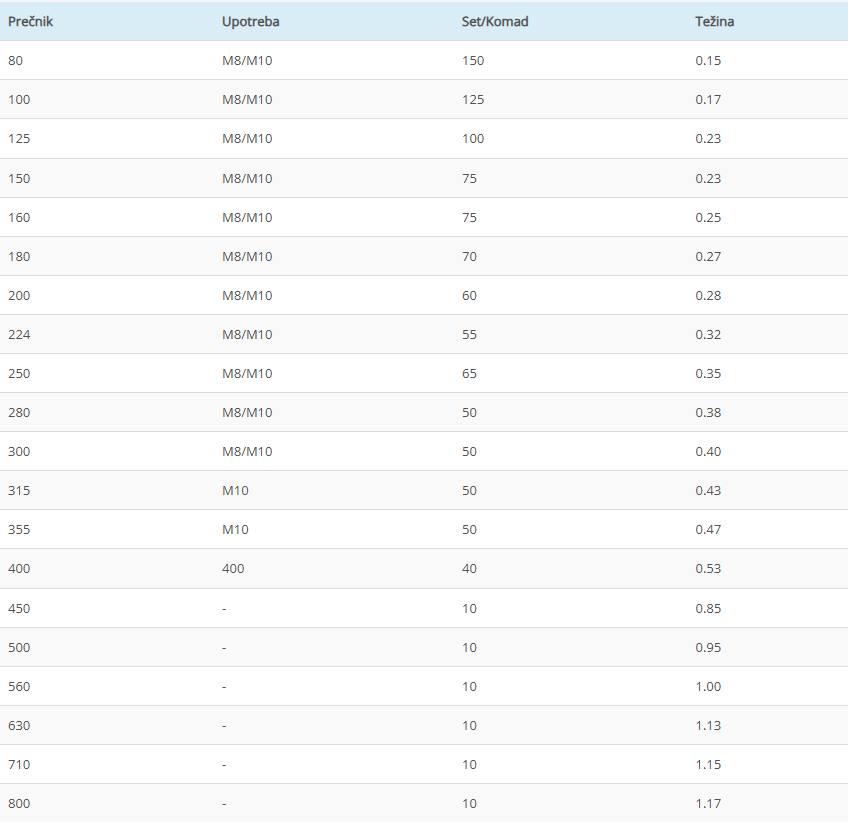Viewport: 848px width, 822px height.
Task: Select the diameter 224 cell
Action: [19, 334]
